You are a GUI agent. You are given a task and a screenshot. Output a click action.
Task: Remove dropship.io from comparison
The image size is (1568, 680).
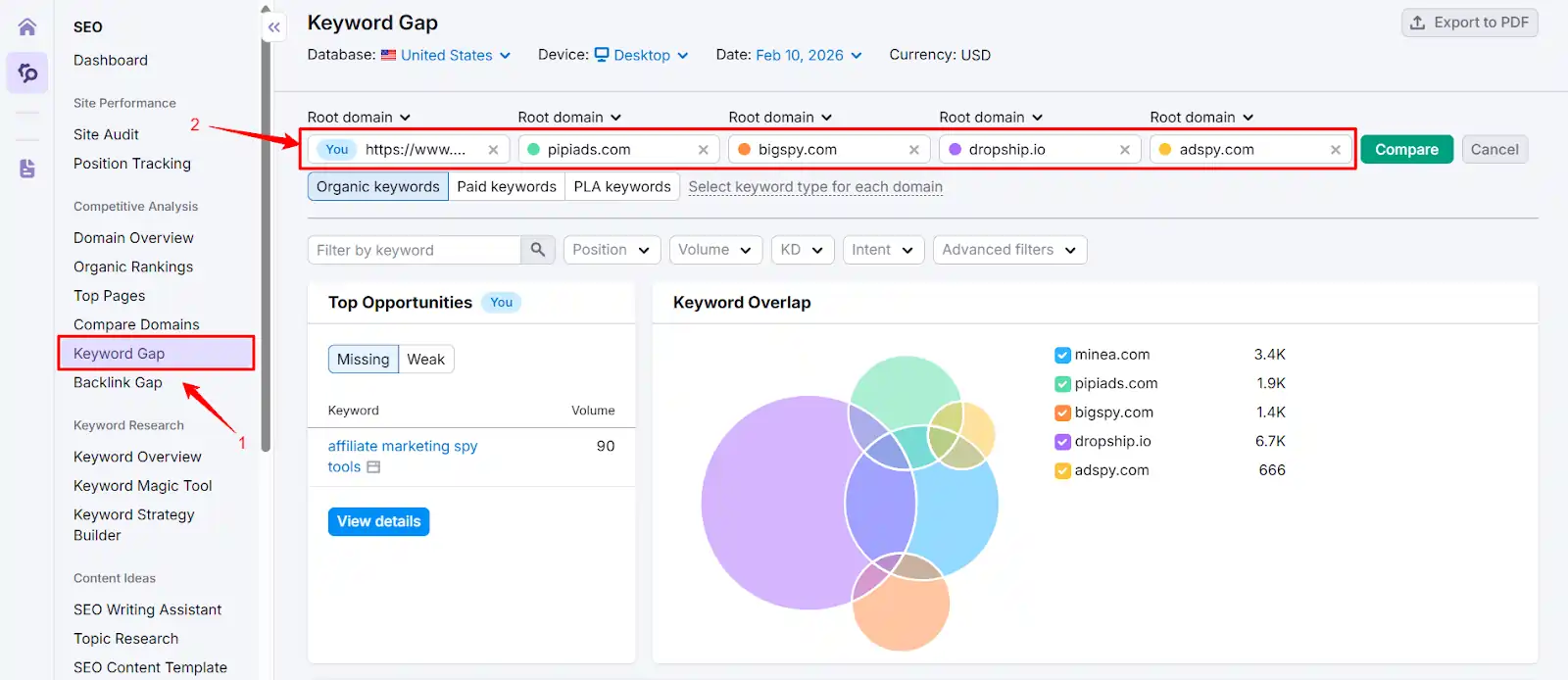1125,150
